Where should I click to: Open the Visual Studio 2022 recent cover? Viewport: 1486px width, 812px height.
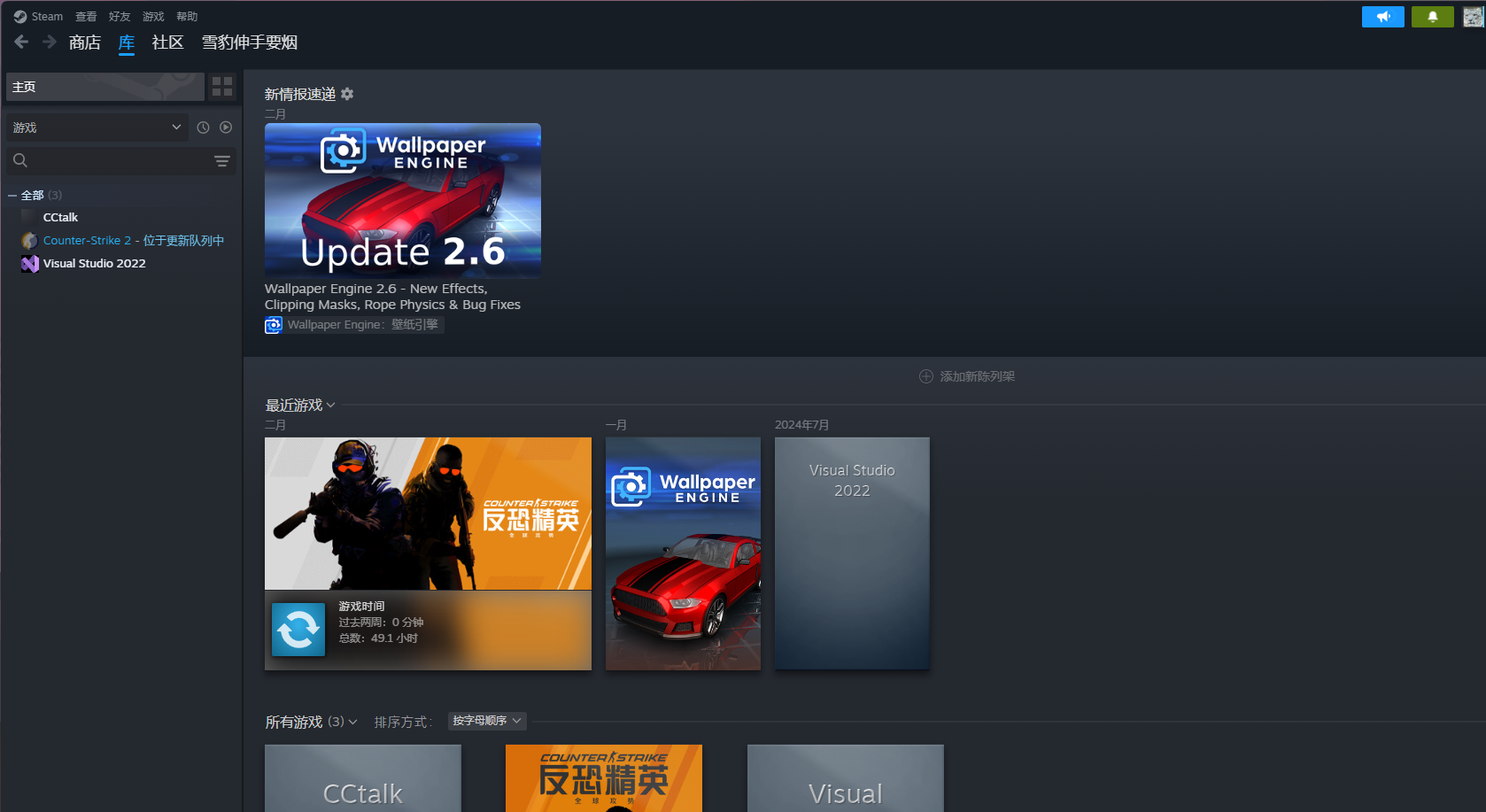click(x=852, y=553)
